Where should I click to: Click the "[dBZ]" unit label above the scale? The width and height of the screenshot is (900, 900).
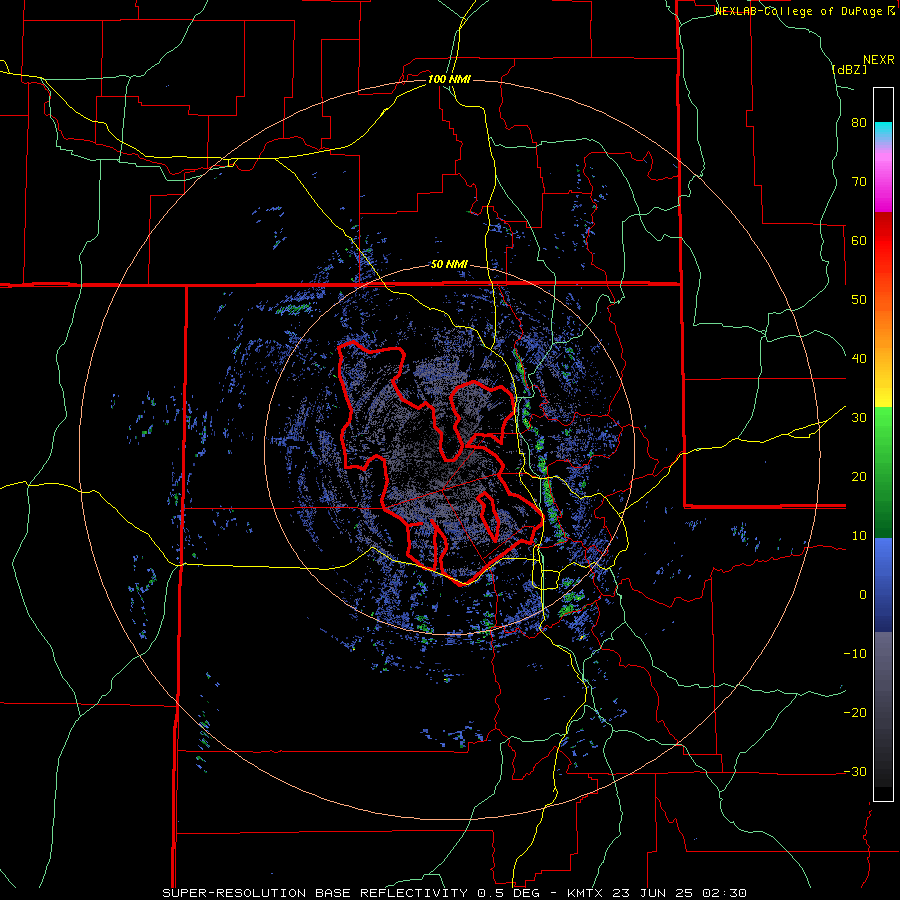pyautogui.click(x=849, y=69)
